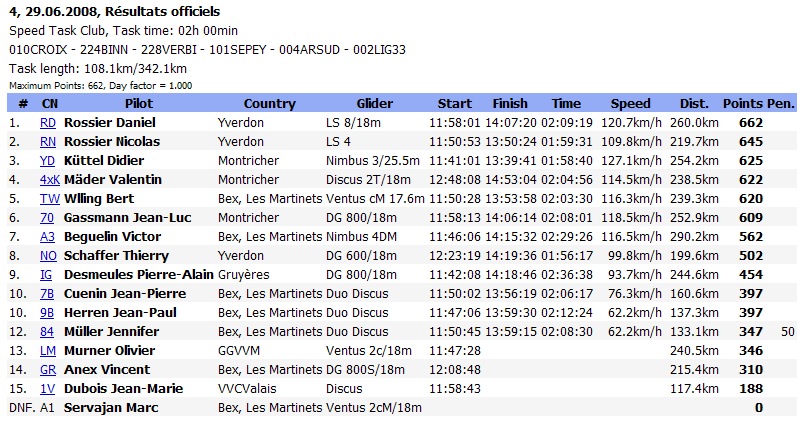Select the 1V link for Dubois Jean-Marie
This screenshot has width=805, height=428.
47,388
